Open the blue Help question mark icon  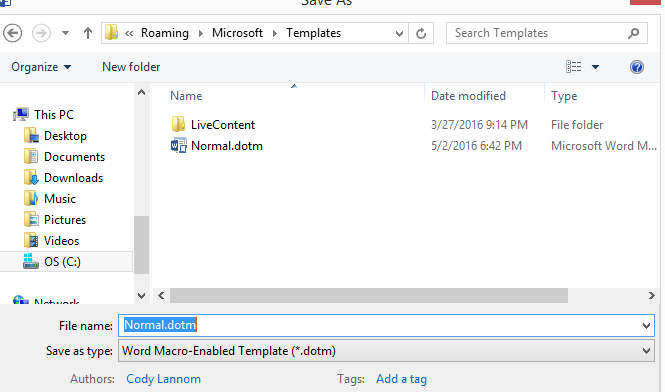(x=637, y=67)
